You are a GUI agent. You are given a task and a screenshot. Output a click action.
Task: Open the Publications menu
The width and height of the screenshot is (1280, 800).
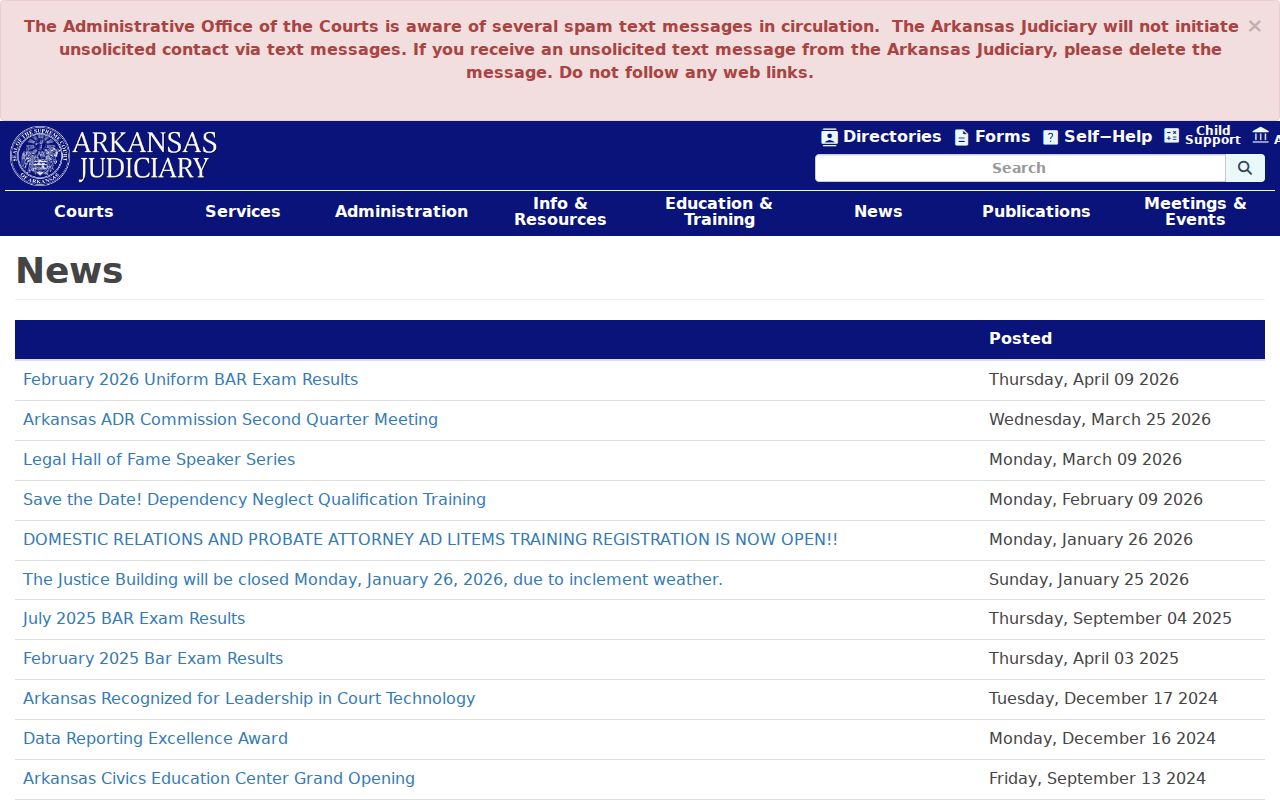(x=1036, y=211)
